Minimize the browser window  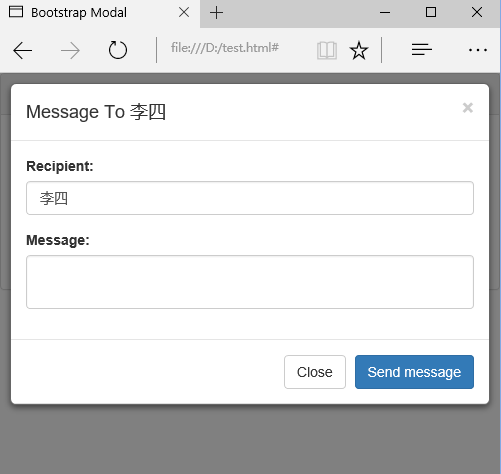(385, 13)
